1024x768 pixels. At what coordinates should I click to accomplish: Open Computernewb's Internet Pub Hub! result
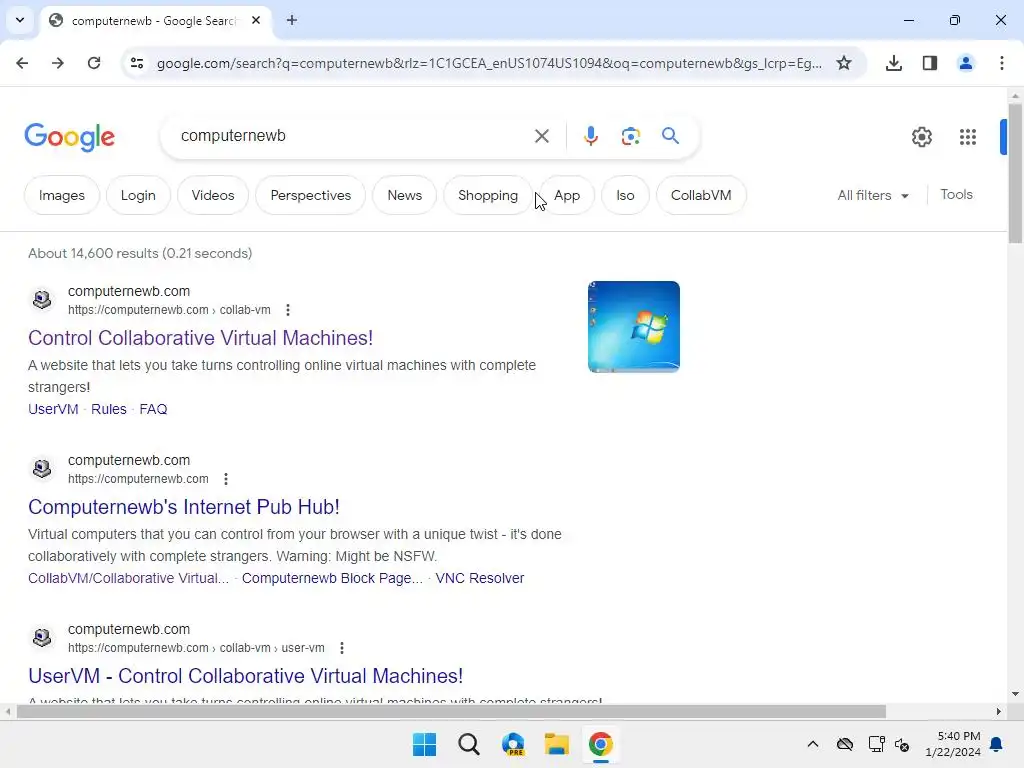(184, 507)
